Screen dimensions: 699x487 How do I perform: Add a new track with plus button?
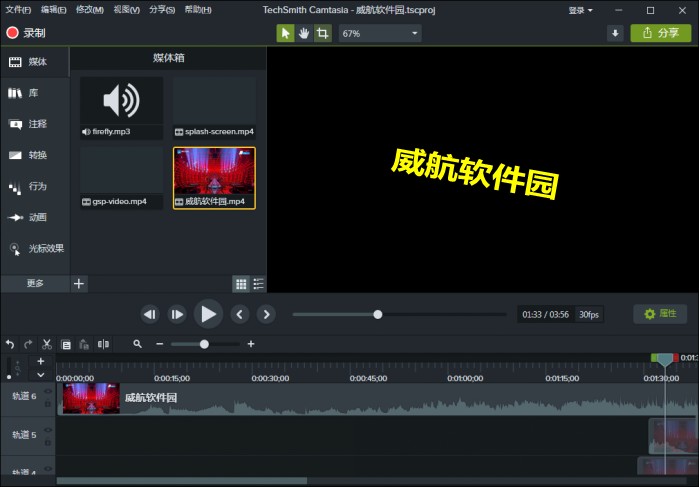click(x=40, y=361)
